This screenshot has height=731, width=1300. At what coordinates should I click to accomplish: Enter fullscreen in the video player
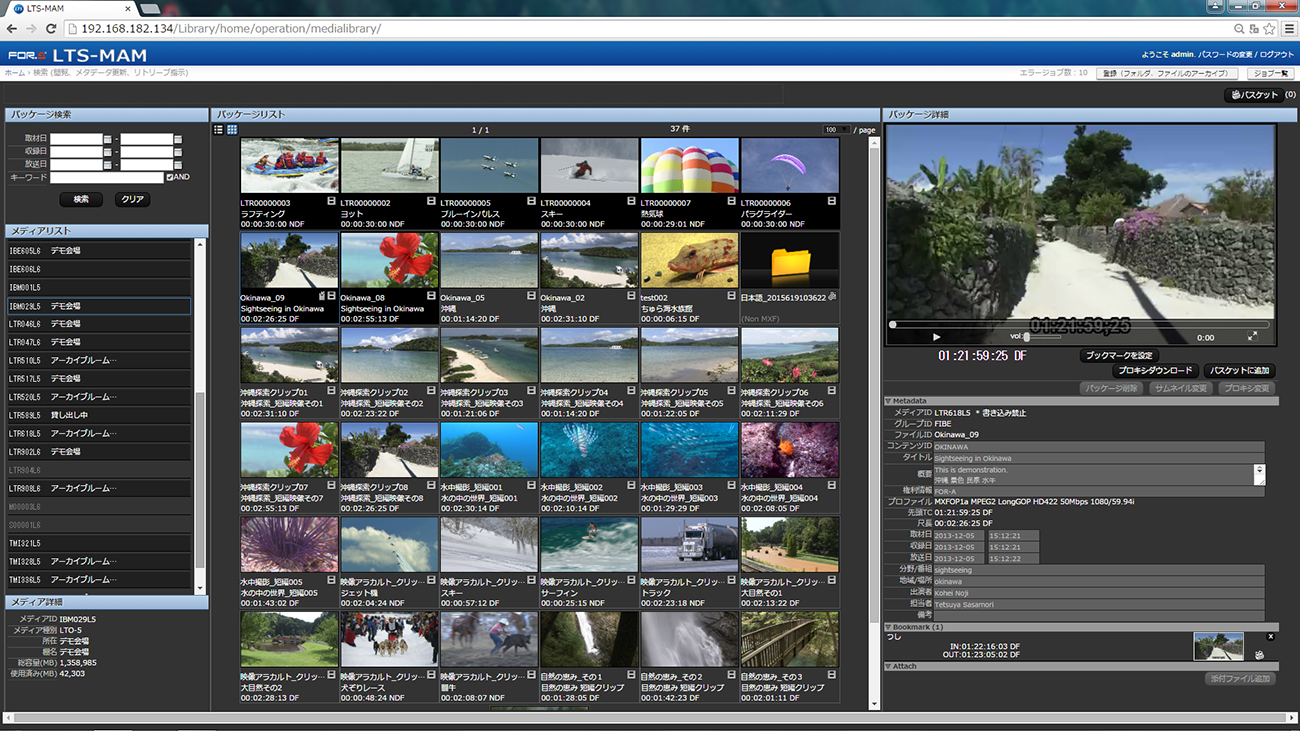pyautogui.click(x=1252, y=337)
